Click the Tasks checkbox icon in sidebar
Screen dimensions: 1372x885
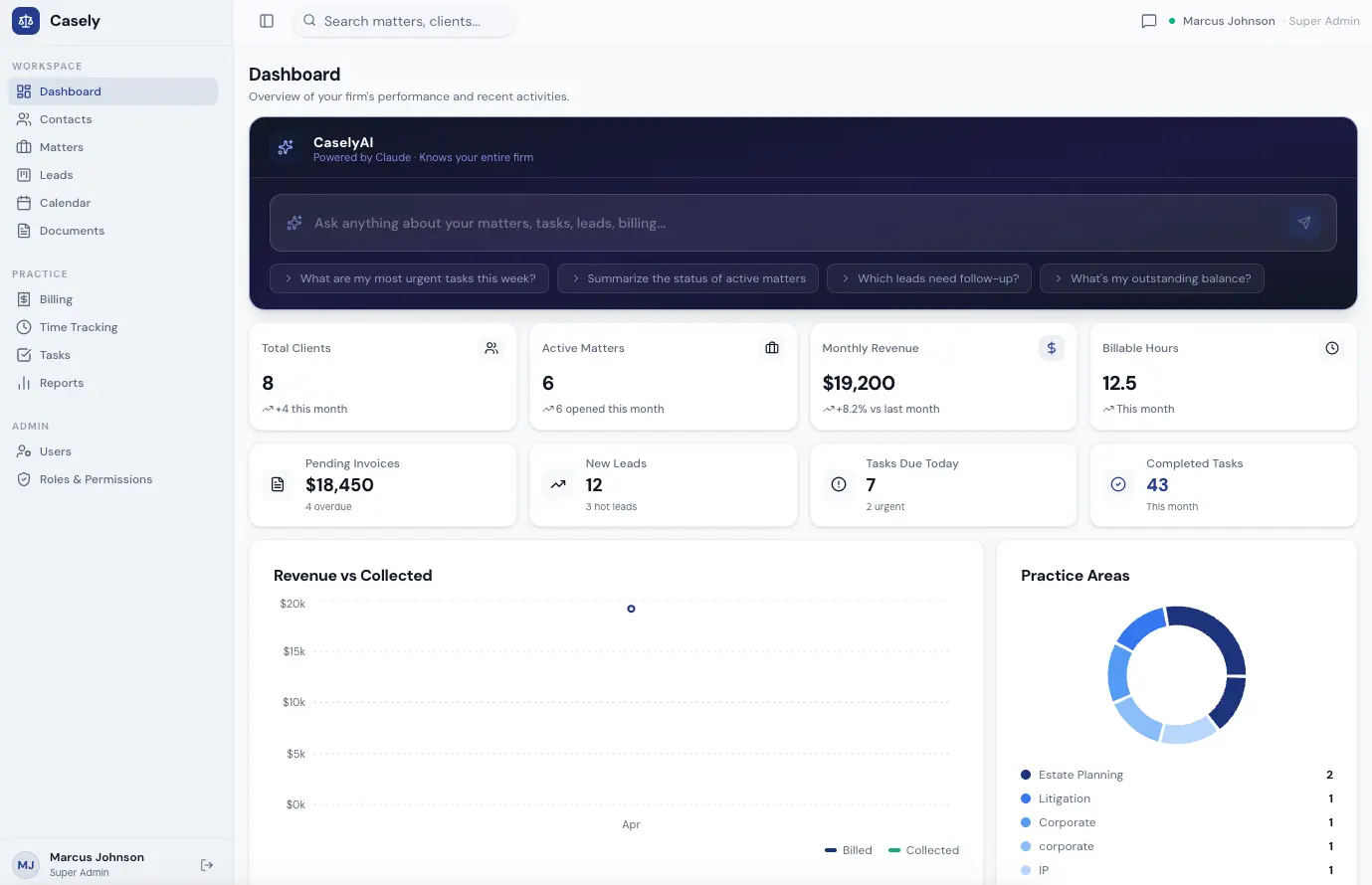click(24, 355)
